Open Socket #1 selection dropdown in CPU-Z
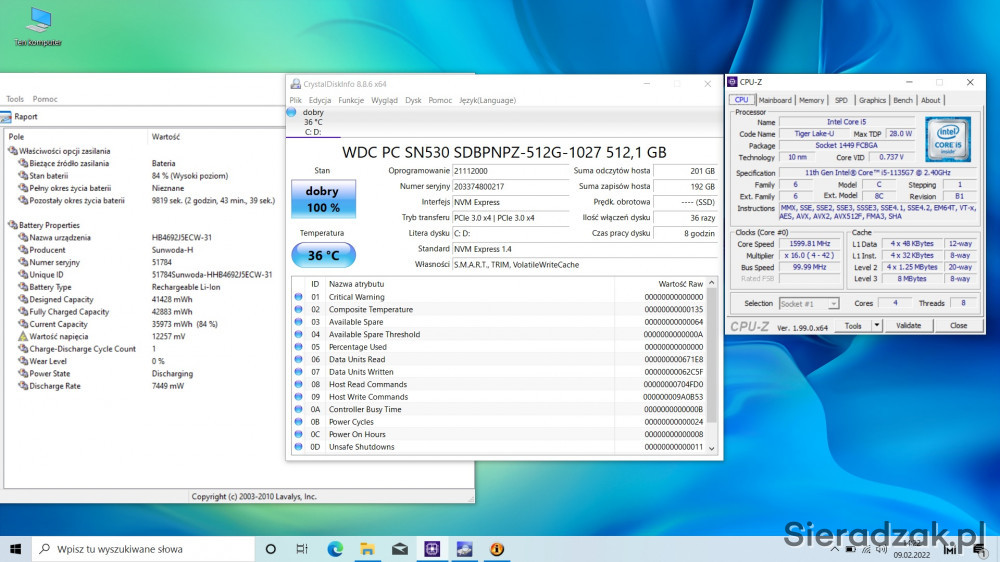 click(x=809, y=304)
